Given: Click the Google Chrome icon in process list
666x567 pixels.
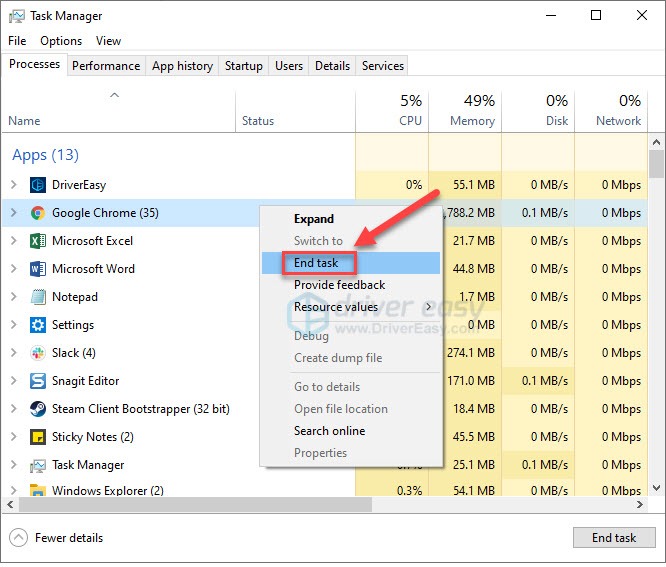Looking at the screenshot, I should coord(38,213).
